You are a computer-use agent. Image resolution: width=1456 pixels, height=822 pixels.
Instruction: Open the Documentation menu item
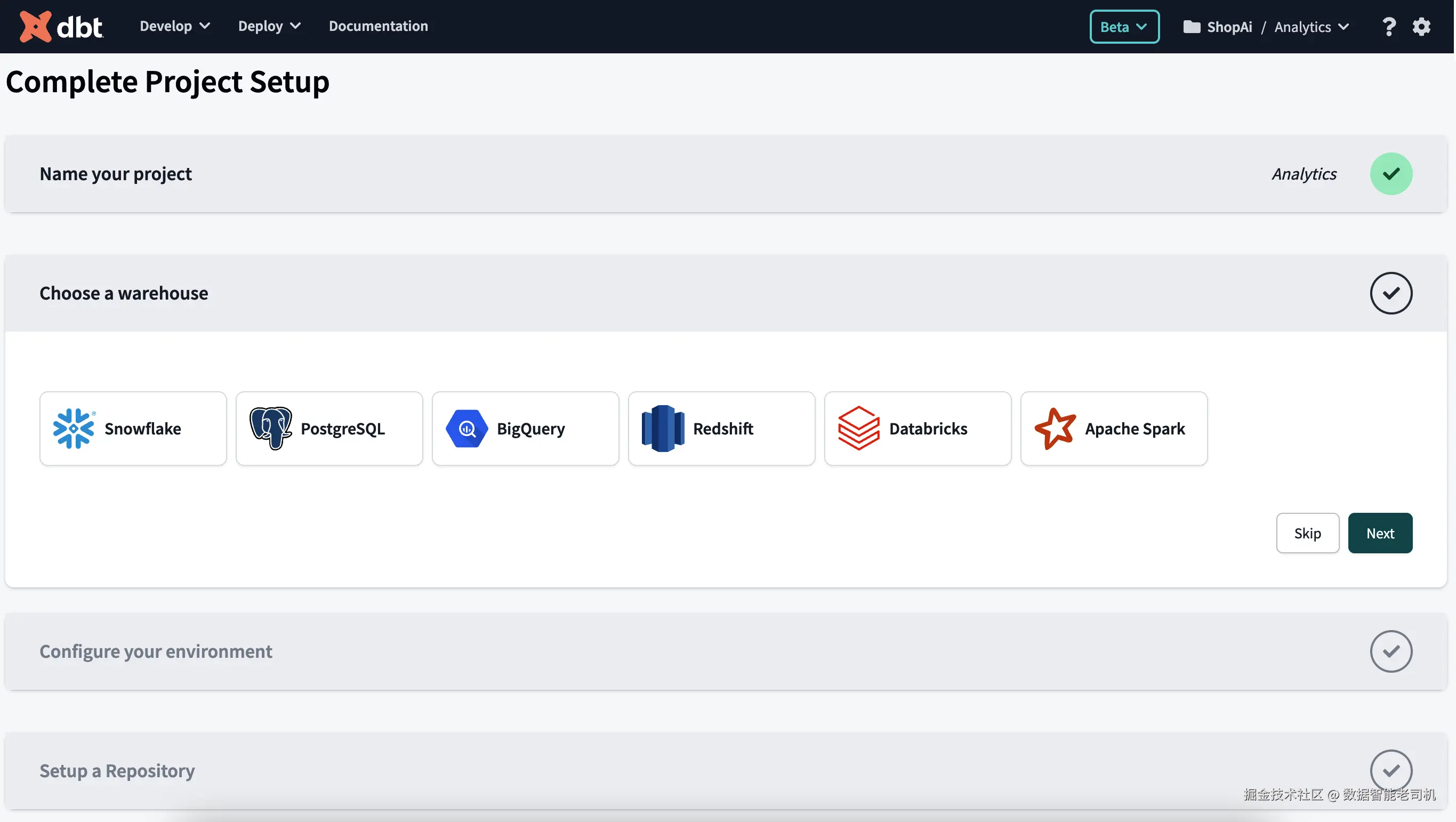(x=379, y=26)
